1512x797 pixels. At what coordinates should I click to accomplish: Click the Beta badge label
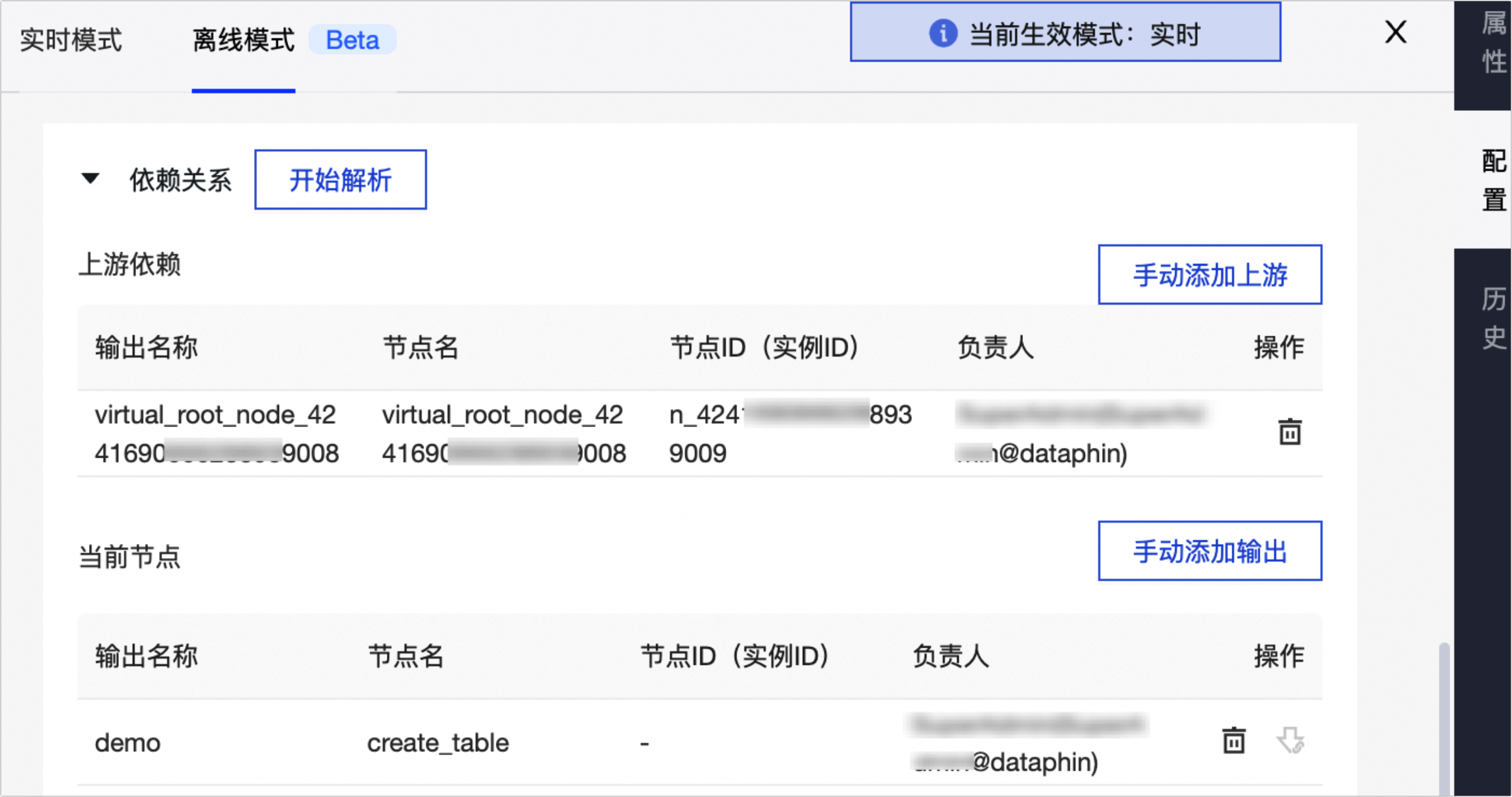point(352,40)
